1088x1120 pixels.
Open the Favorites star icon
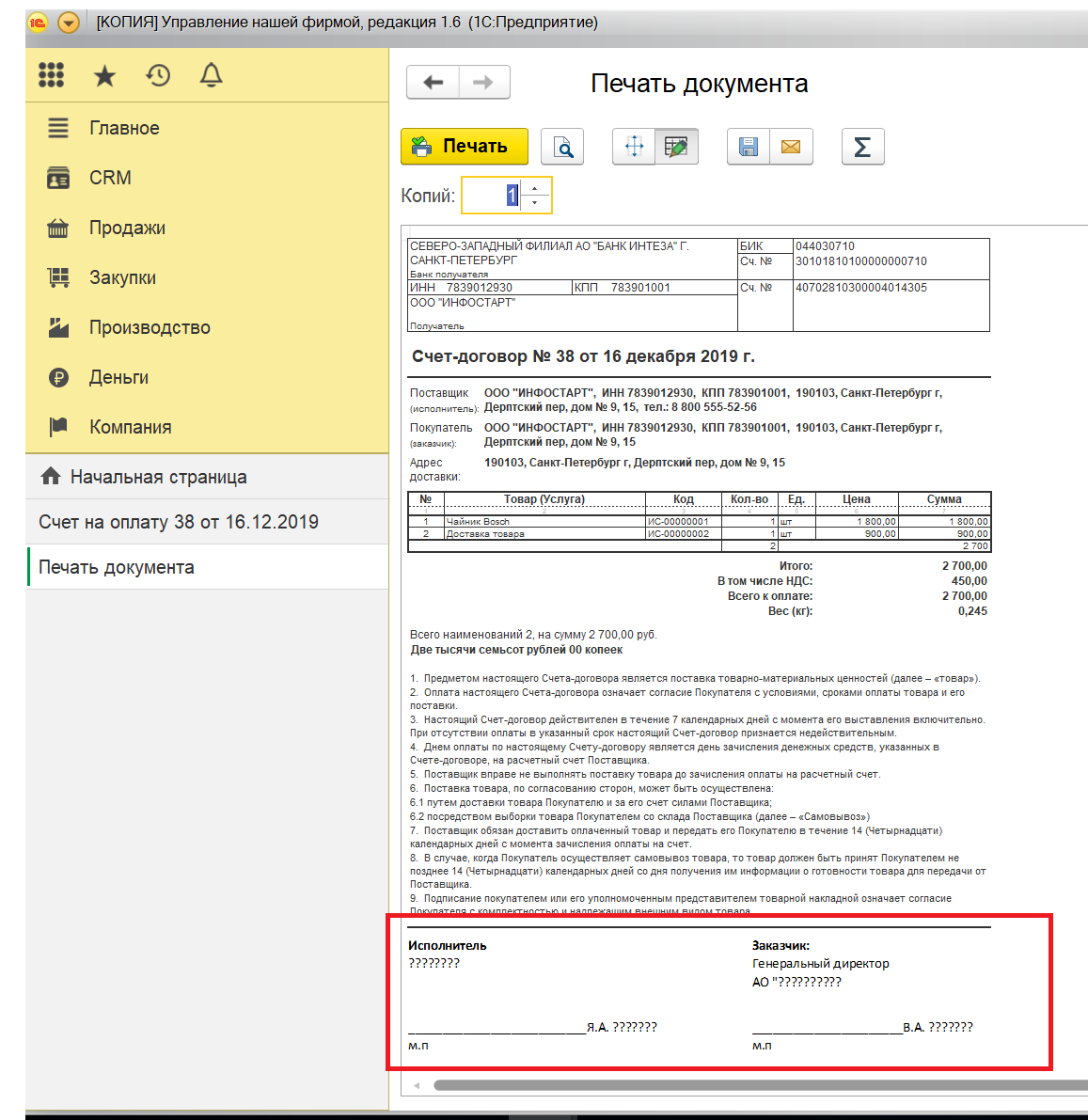(x=104, y=75)
